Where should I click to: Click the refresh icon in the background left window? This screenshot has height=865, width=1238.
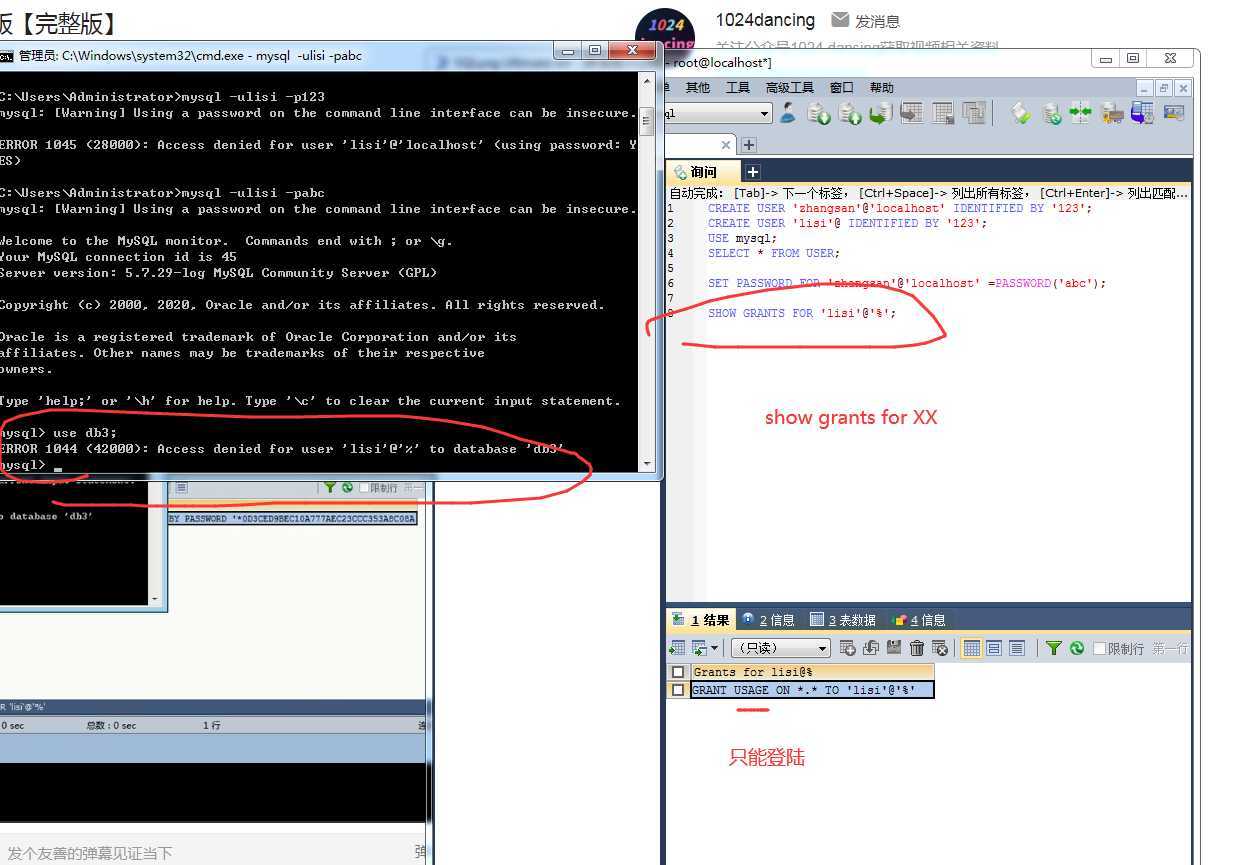[347, 487]
